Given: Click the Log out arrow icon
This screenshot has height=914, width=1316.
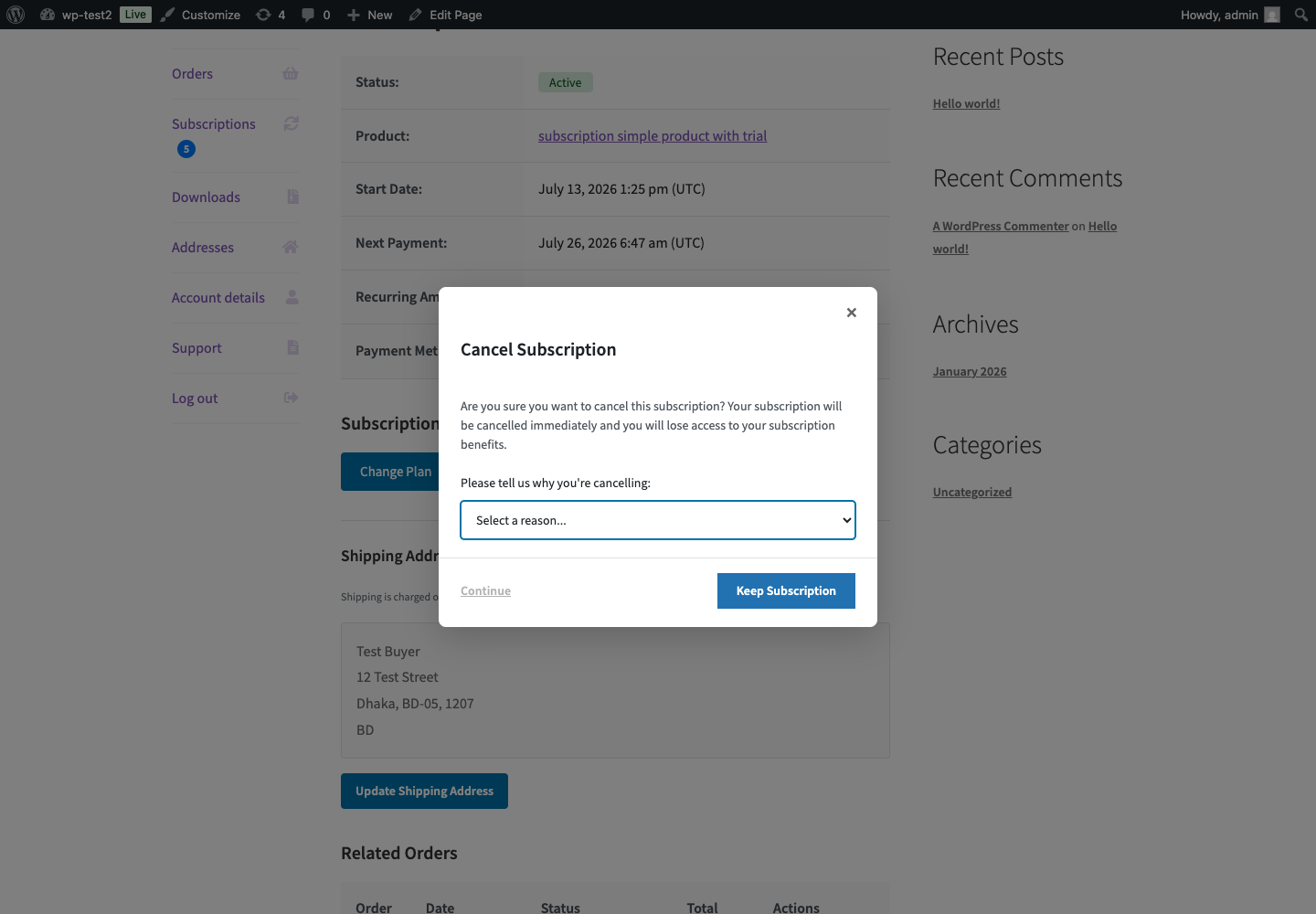Looking at the screenshot, I should pyautogui.click(x=292, y=398).
